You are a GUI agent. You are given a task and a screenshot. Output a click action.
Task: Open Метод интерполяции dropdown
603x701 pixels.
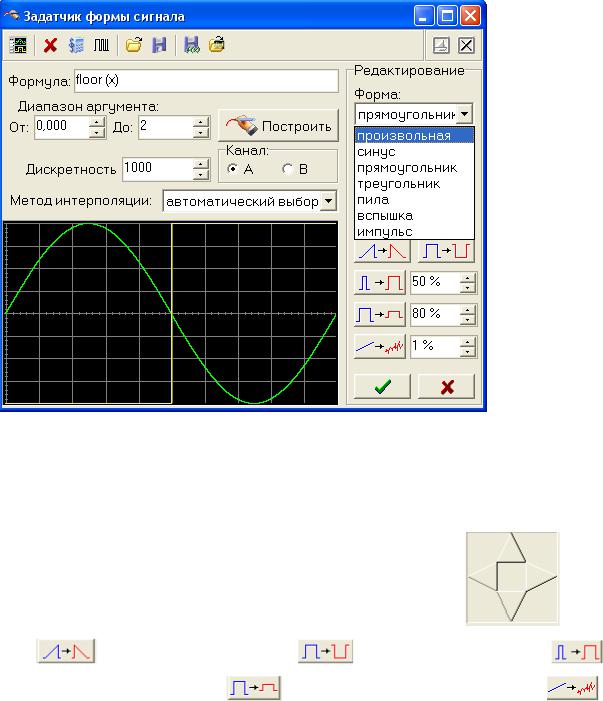pos(329,201)
